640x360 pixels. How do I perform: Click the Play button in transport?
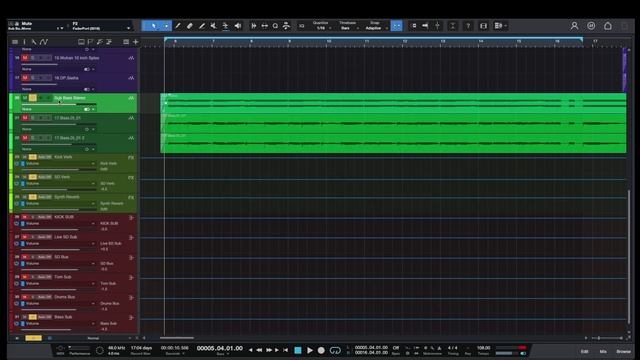point(310,350)
